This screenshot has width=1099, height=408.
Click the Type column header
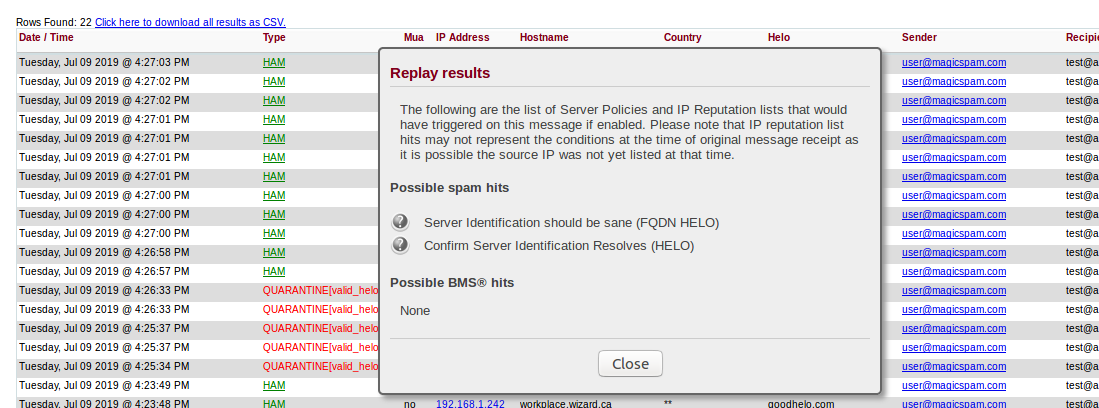tap(274, 38)
